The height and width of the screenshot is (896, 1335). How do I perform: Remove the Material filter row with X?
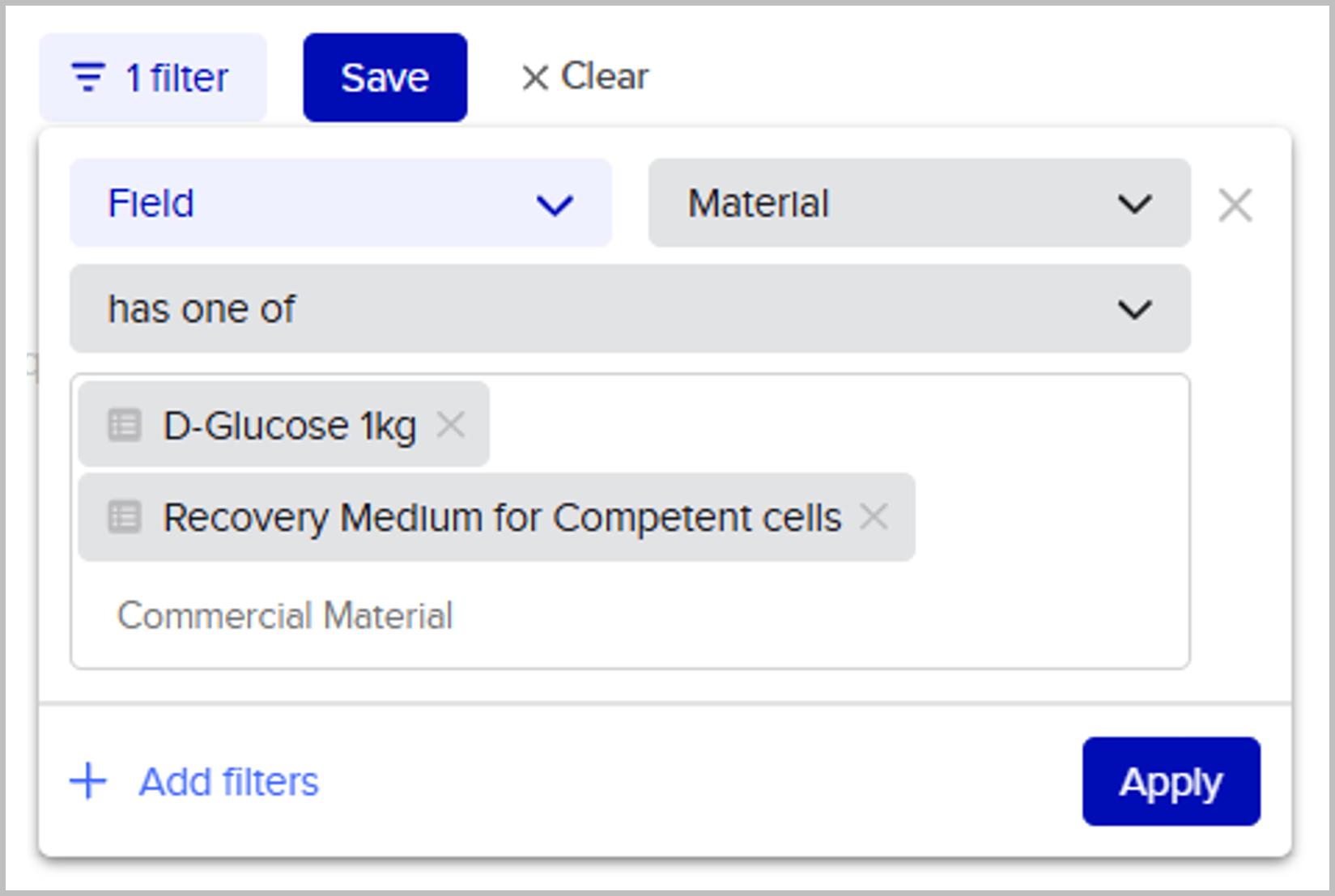click(1235, 205)
